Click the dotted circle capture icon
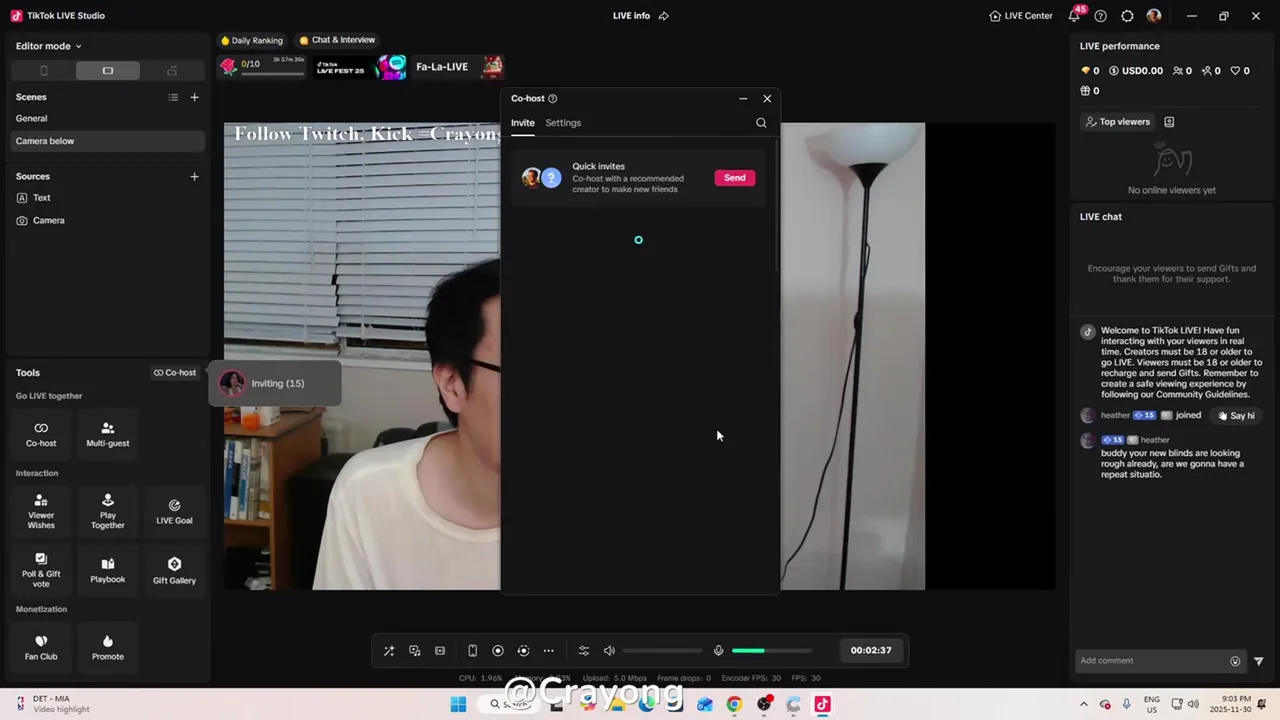Image resolution: width=1280 pixels, height=720 pixels. [523, 651]
